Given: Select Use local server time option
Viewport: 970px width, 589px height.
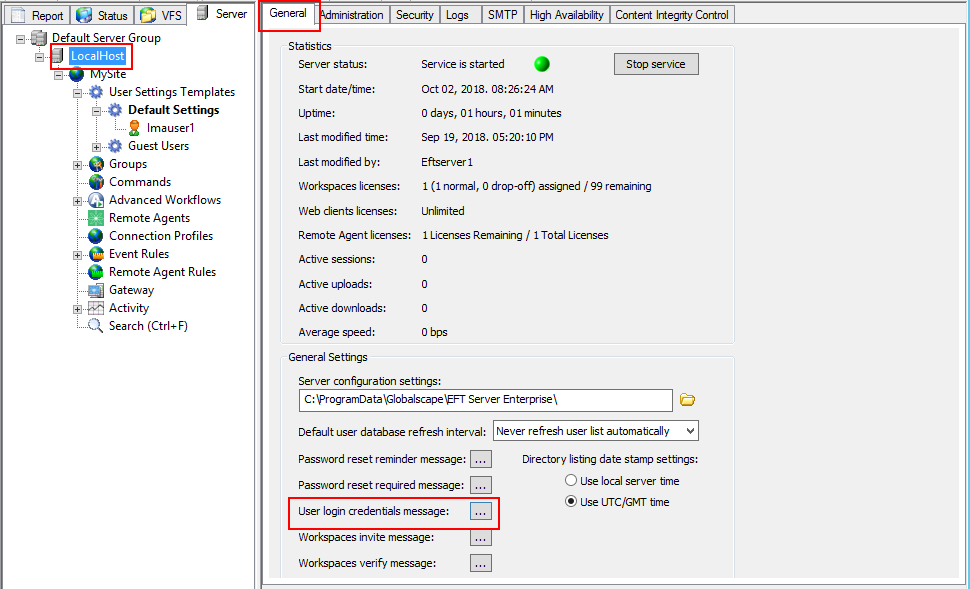Looking at the screenshot, I should coord(571,481).
